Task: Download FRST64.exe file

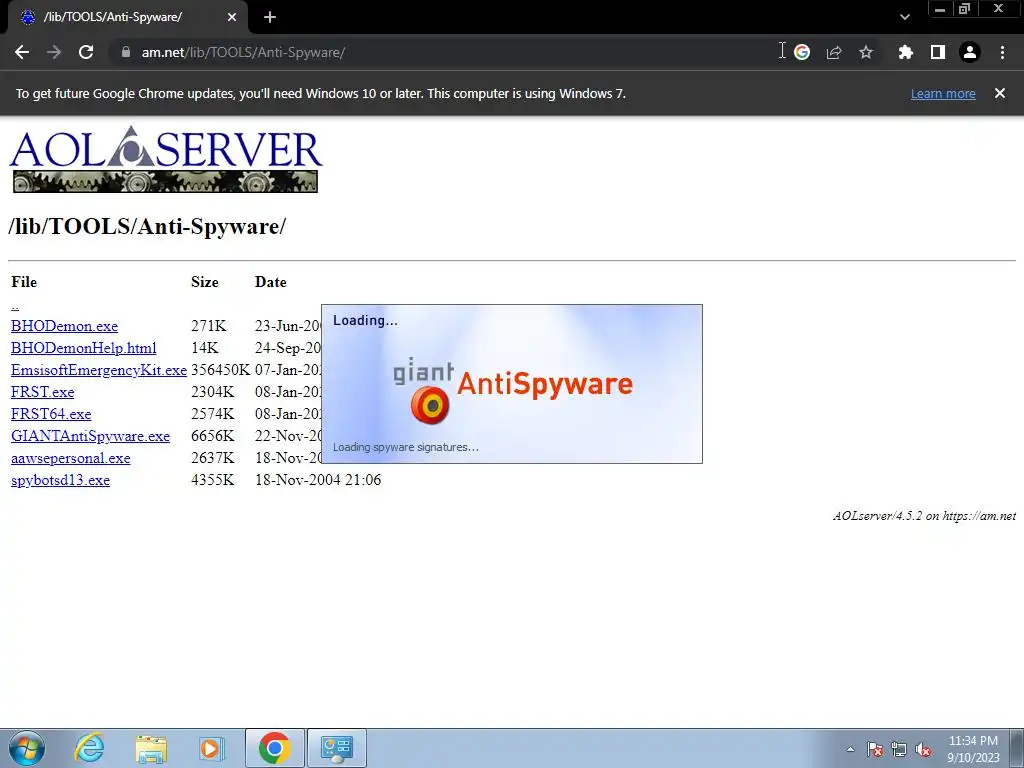Action: (x=51, y=414)
